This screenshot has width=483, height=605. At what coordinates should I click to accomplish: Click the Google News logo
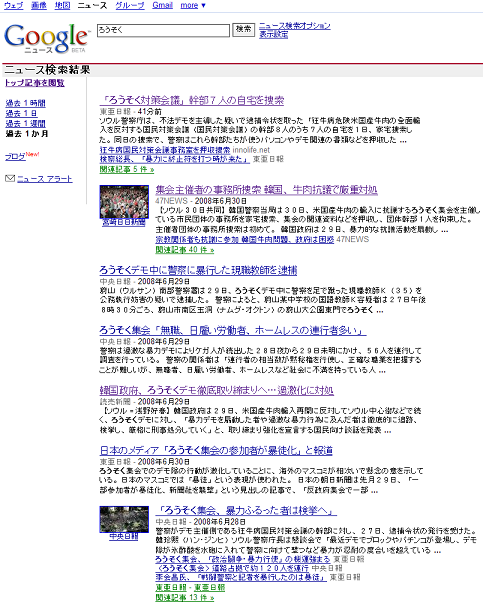[46, 38]
